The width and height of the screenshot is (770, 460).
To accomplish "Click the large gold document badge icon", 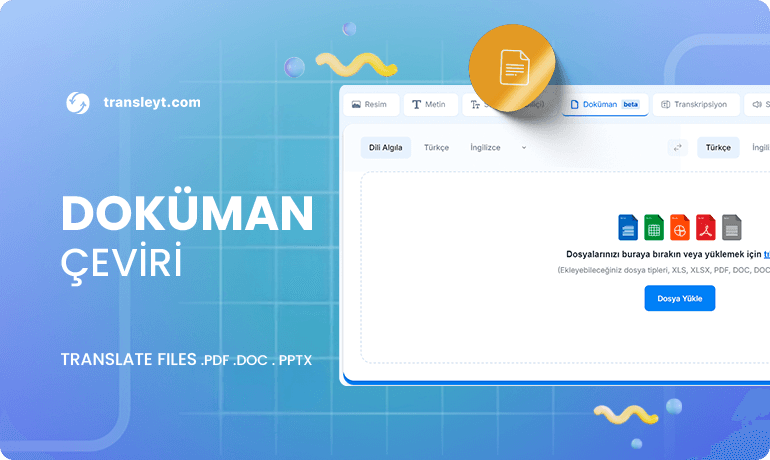I will (513, 68).
